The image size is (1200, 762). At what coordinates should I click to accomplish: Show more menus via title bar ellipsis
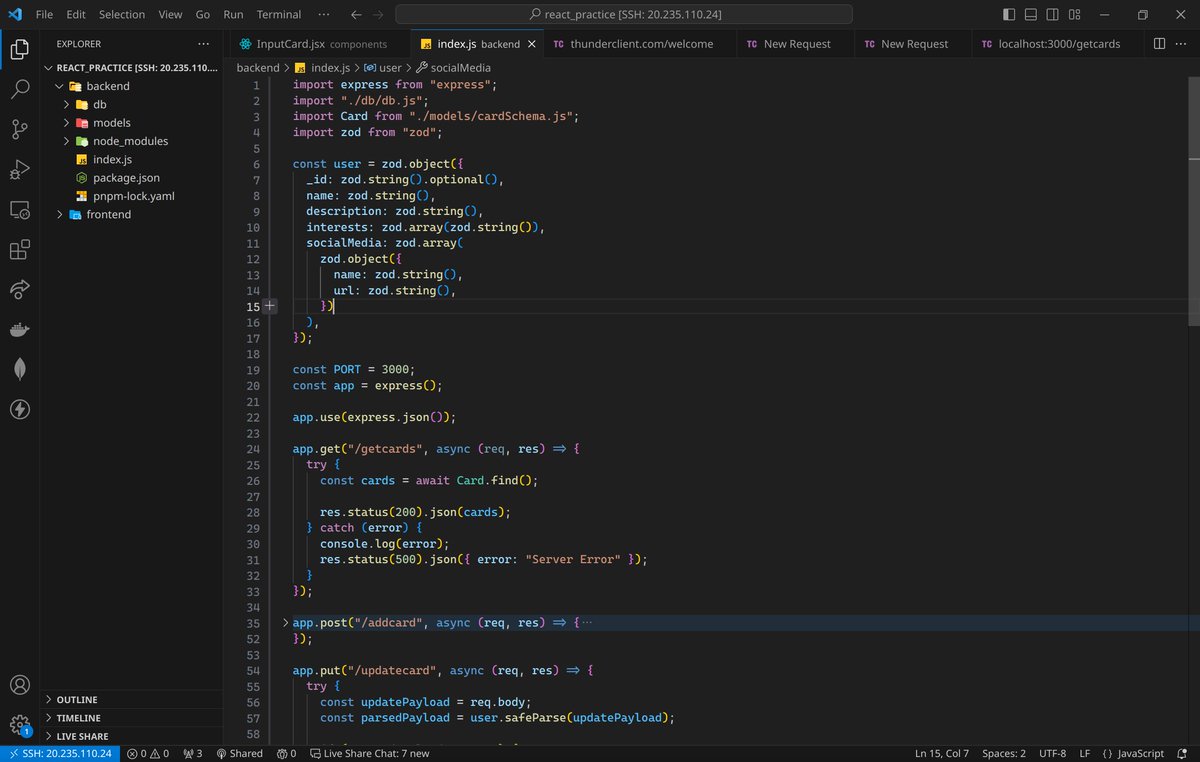pyautogui.click(x=324, y=14)
